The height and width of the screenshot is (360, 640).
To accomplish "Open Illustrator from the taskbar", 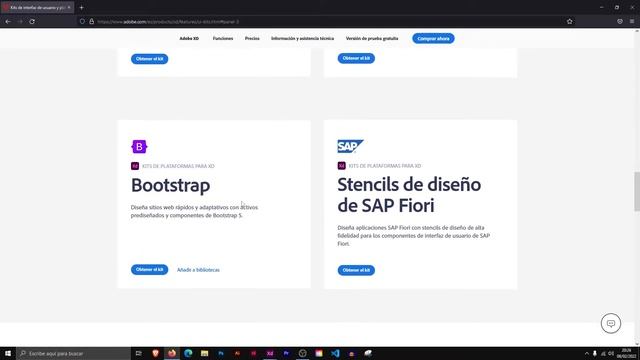I will 237,353.
